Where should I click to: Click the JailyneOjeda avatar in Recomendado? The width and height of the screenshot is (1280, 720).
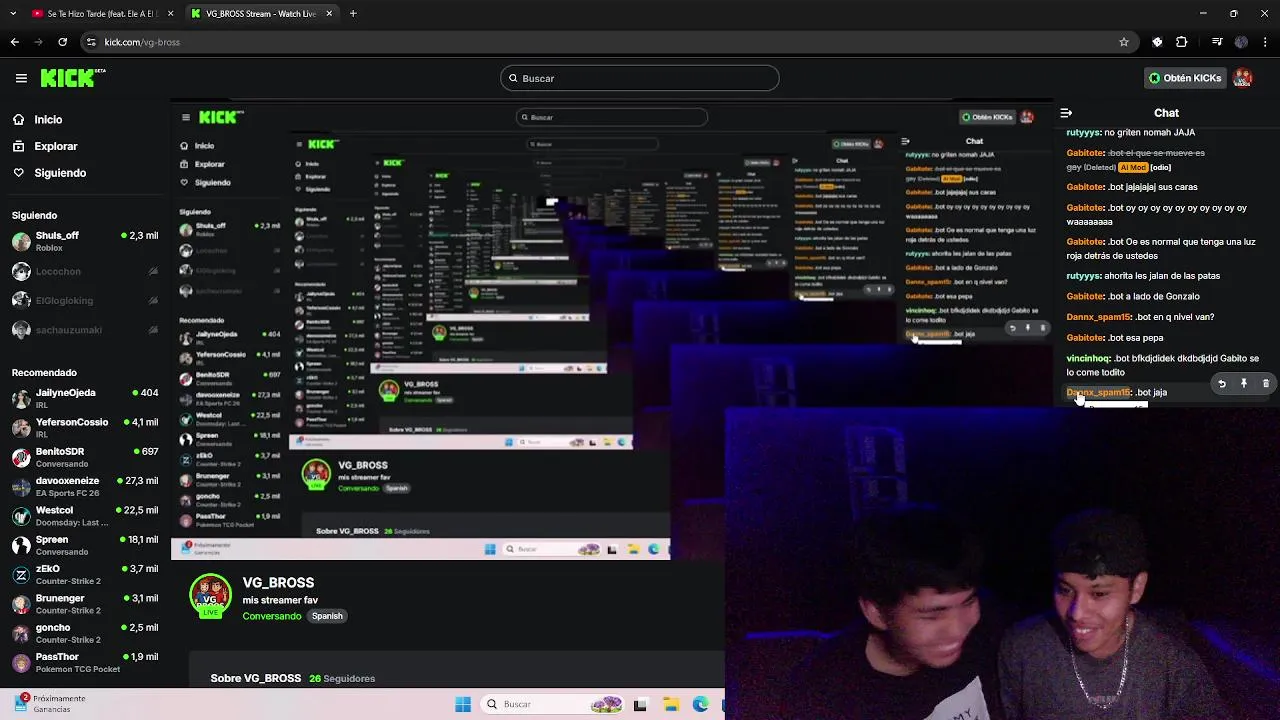(21, 399)
